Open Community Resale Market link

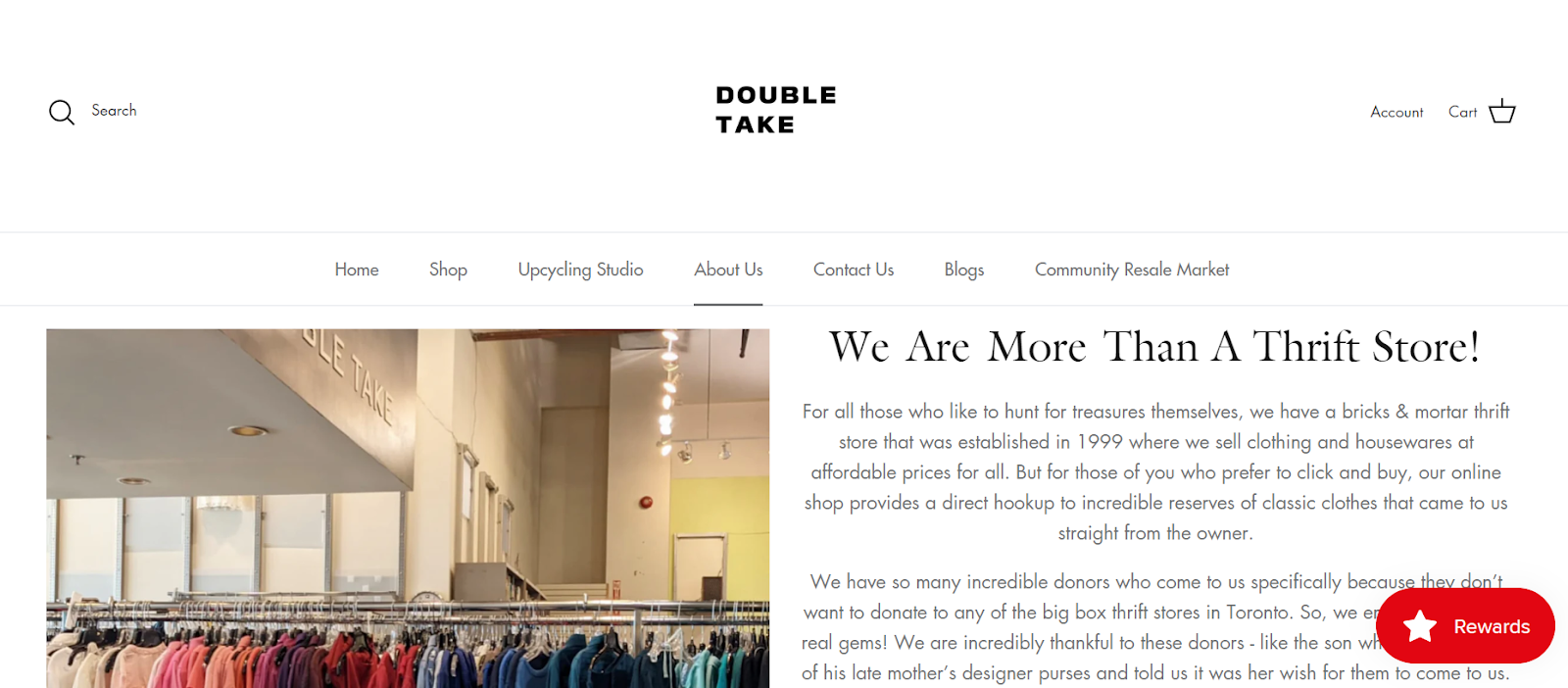click(x=1132, y=270)
